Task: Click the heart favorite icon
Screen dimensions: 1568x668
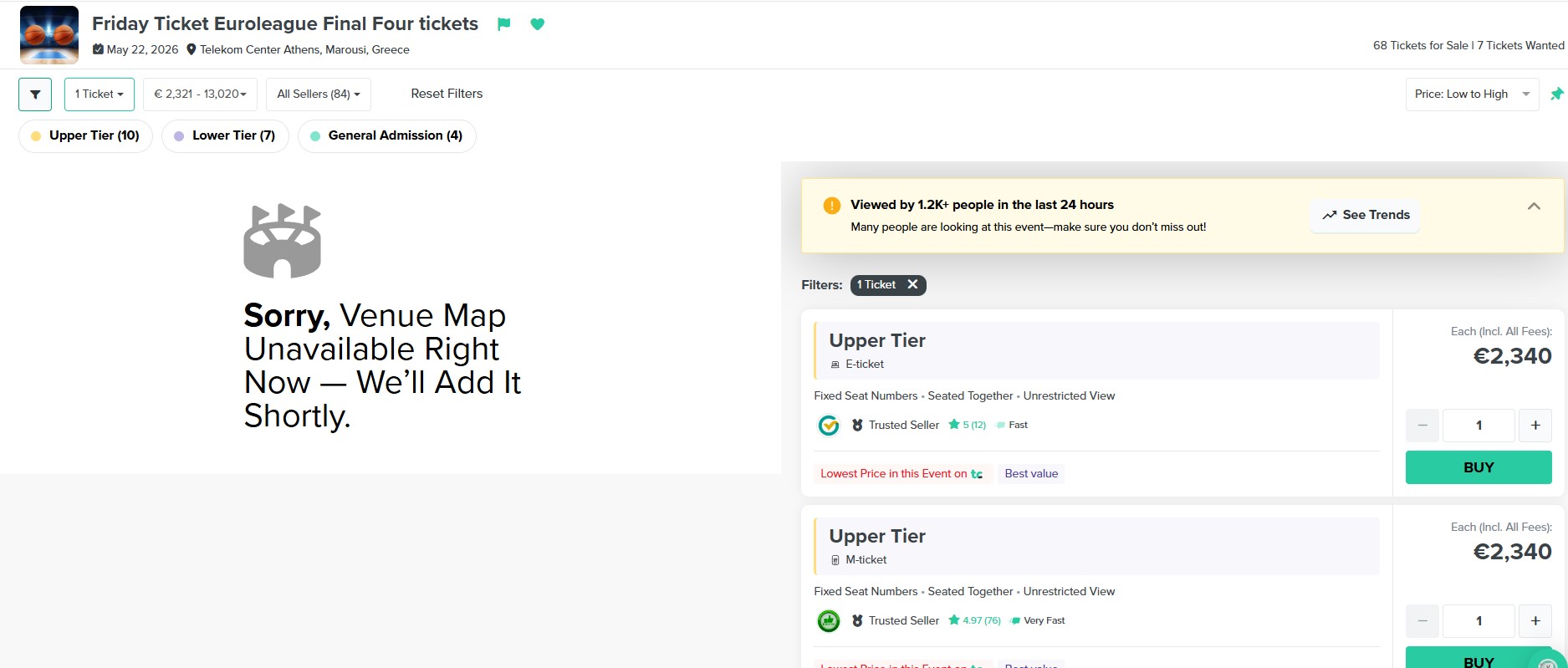Action: 538,24
